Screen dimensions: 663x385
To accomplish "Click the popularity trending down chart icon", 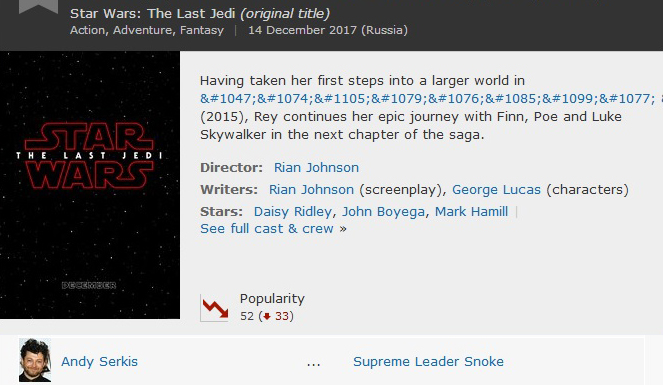I will click(214, 308).
